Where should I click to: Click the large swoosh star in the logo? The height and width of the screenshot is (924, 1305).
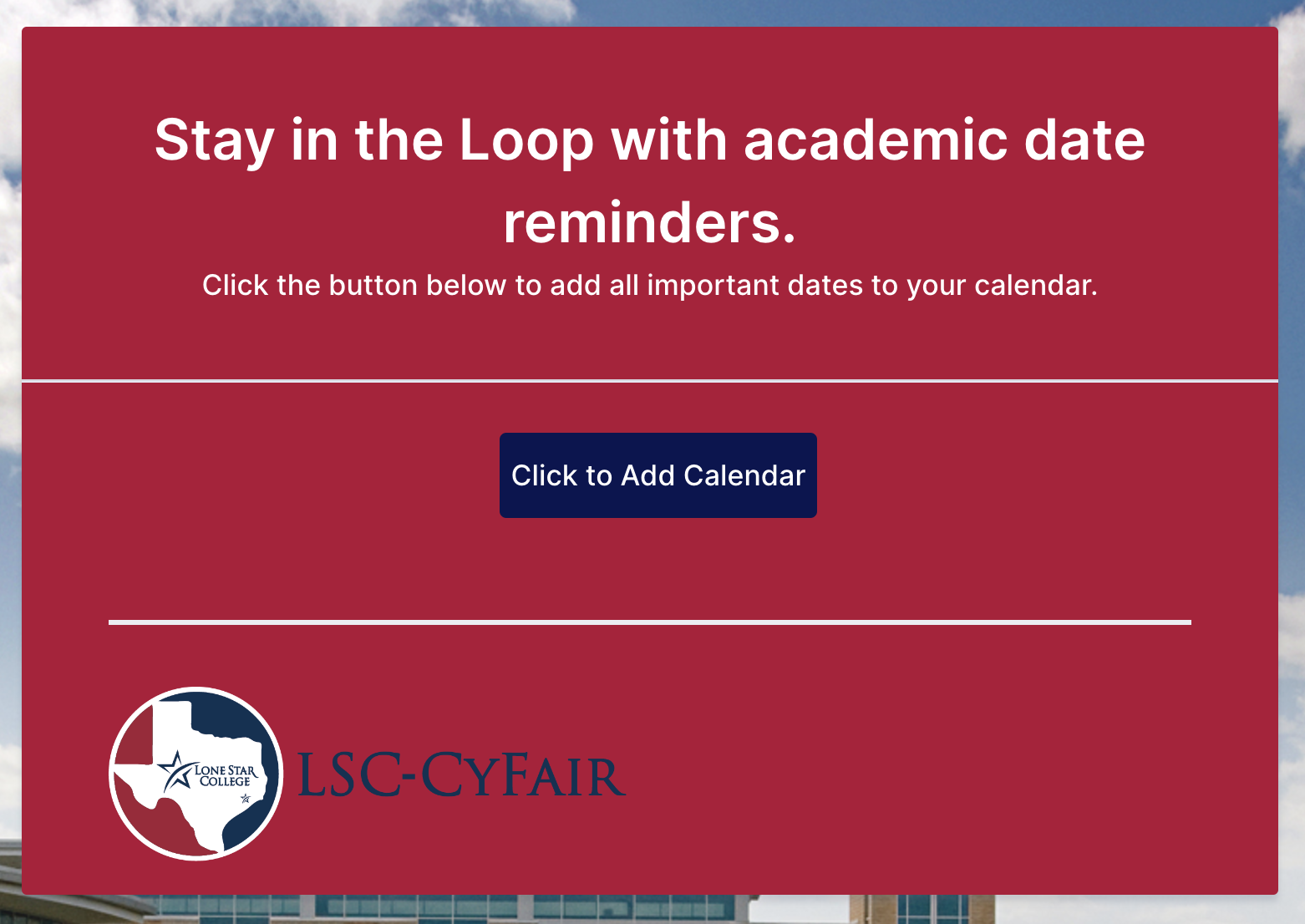tap(175, 770)
